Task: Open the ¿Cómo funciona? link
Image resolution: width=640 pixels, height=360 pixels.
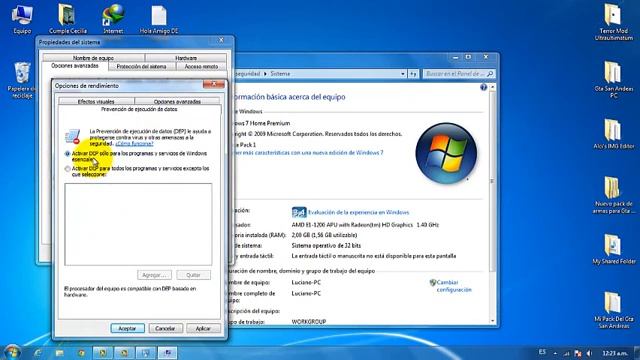Action: click(x=134, y=144)
